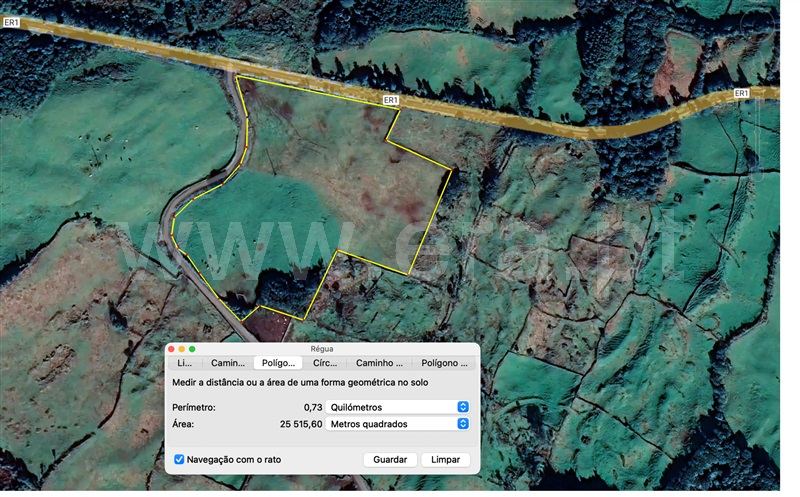The width and height of the screenshot is (800, 497).
Task: Click the ER1 label at right edge
Action: pyautogui.click(x=741, y=93)
